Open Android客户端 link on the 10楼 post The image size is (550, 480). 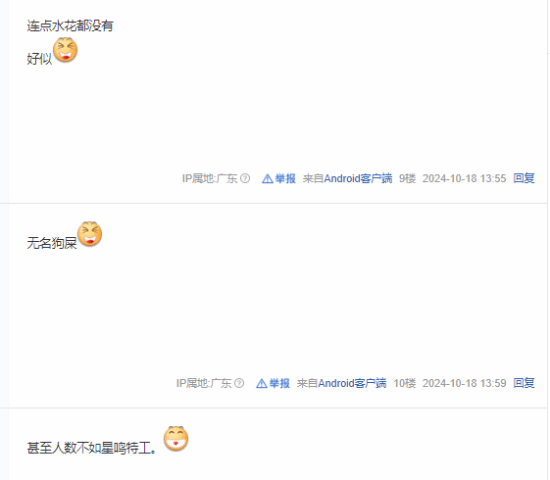352,383
